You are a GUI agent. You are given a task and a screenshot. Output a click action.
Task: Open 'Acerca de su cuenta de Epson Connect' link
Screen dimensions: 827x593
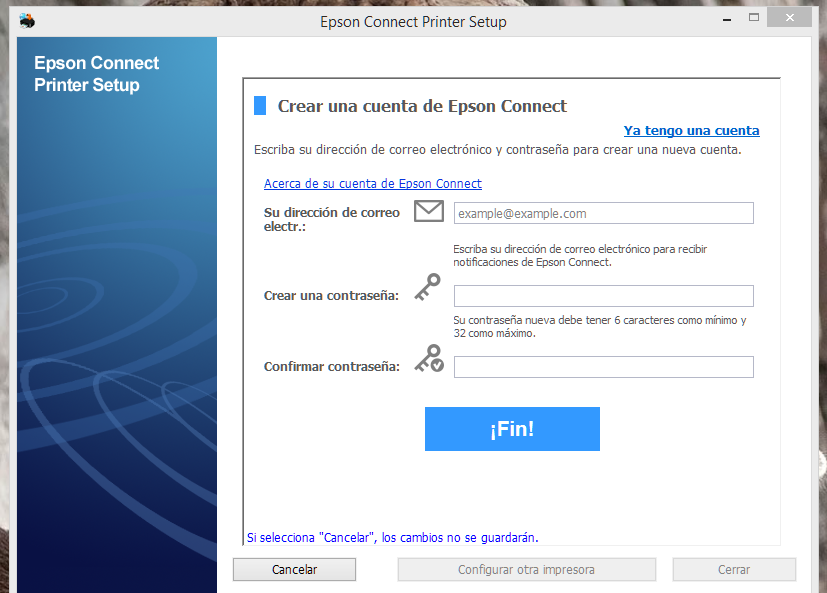pyautogui.click(x=373, y=184)
